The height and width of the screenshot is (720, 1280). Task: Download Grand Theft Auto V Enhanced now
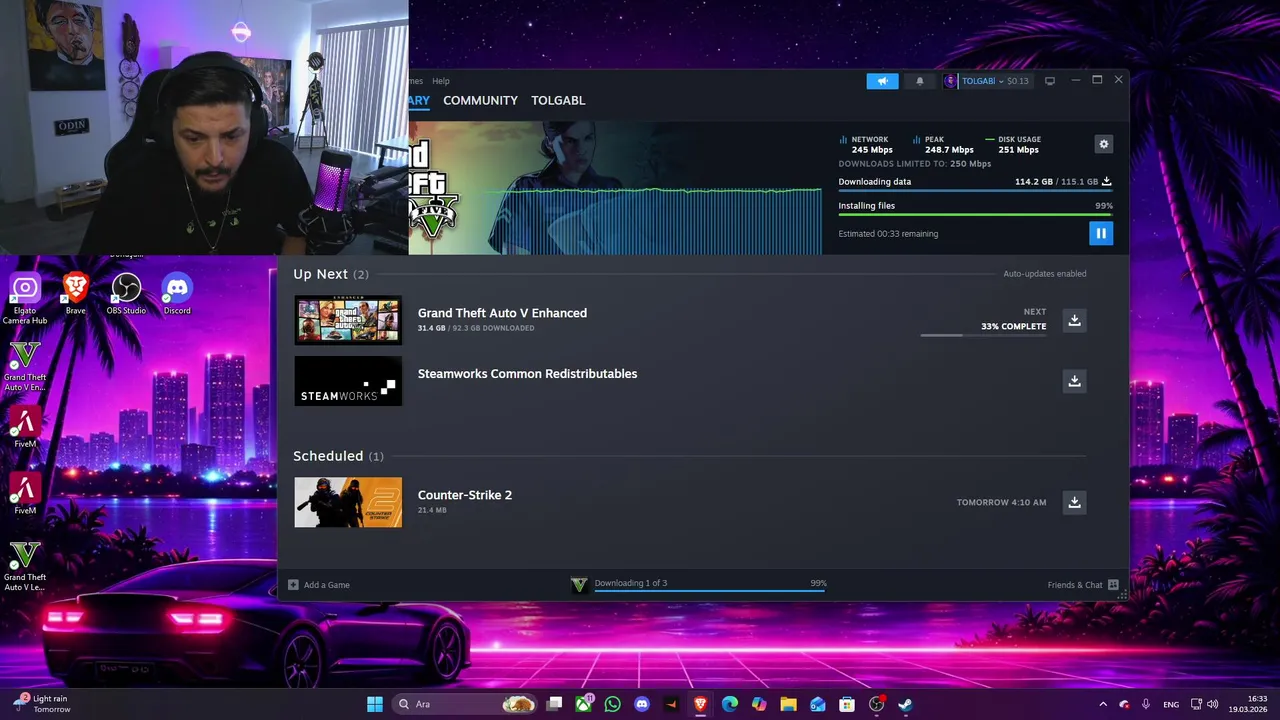pos(1074,320)
